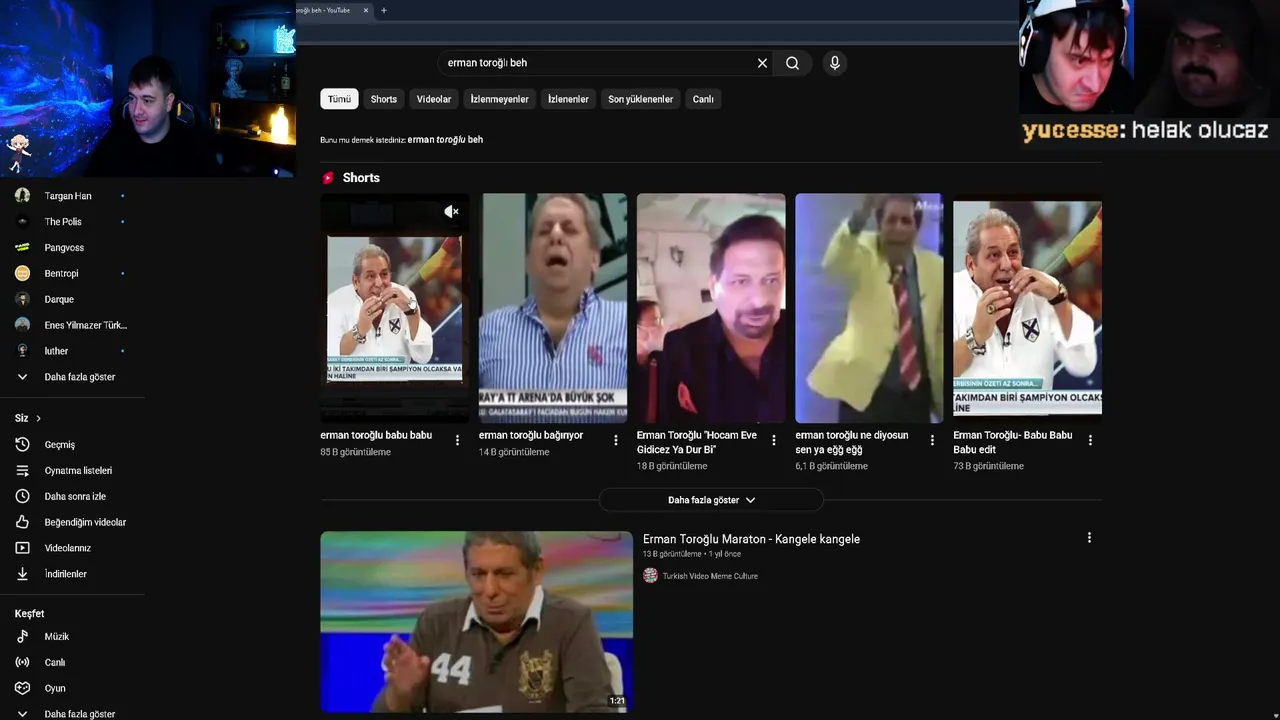The image size is (1280, 720).
Task: Start voice search with microphone icon
Action: click(835, 63)
